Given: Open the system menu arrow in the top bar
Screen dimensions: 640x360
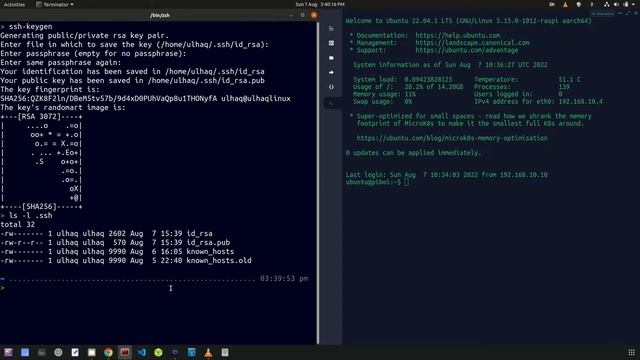Looking at the screenshot, I should tap(633, 4).
